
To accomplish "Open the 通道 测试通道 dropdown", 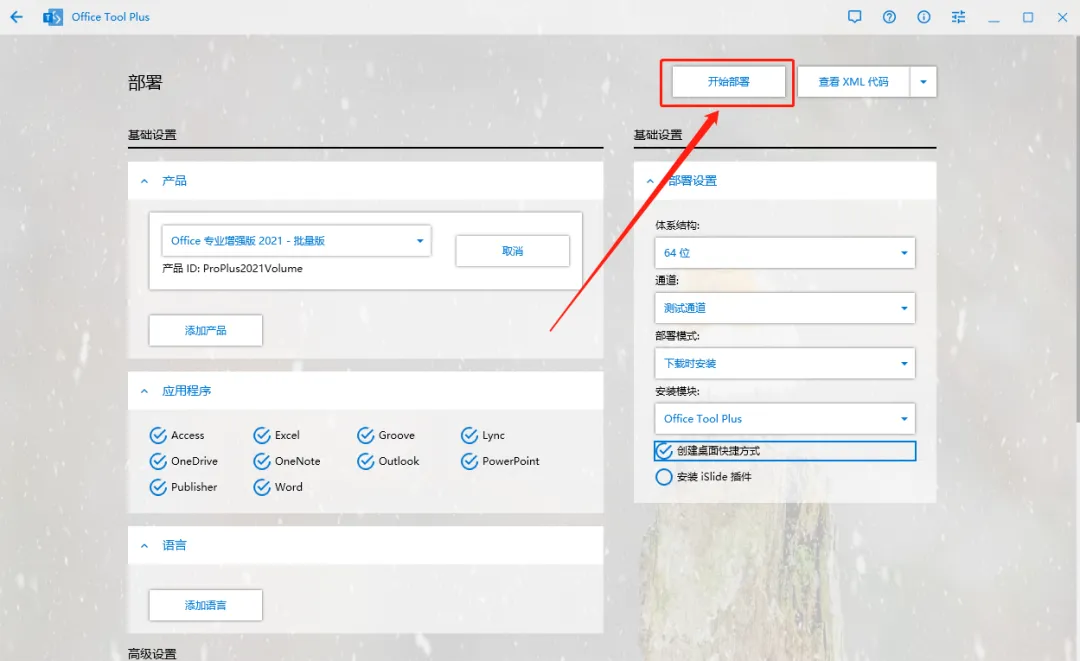I will [785, 308].
